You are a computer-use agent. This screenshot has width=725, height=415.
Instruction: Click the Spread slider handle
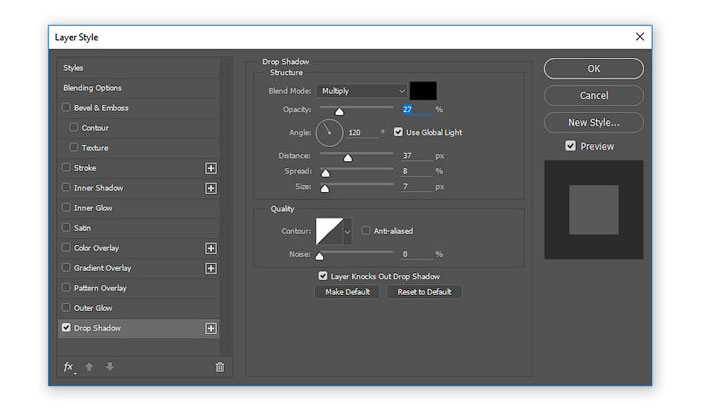(x=326, y=173)
